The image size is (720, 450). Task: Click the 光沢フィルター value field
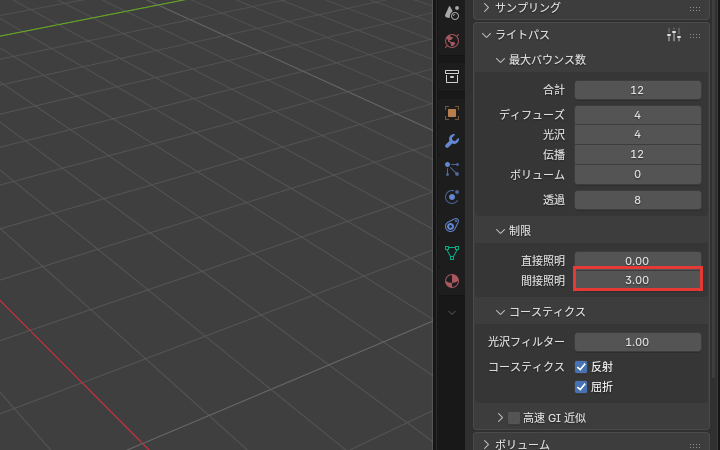point(638,342)
